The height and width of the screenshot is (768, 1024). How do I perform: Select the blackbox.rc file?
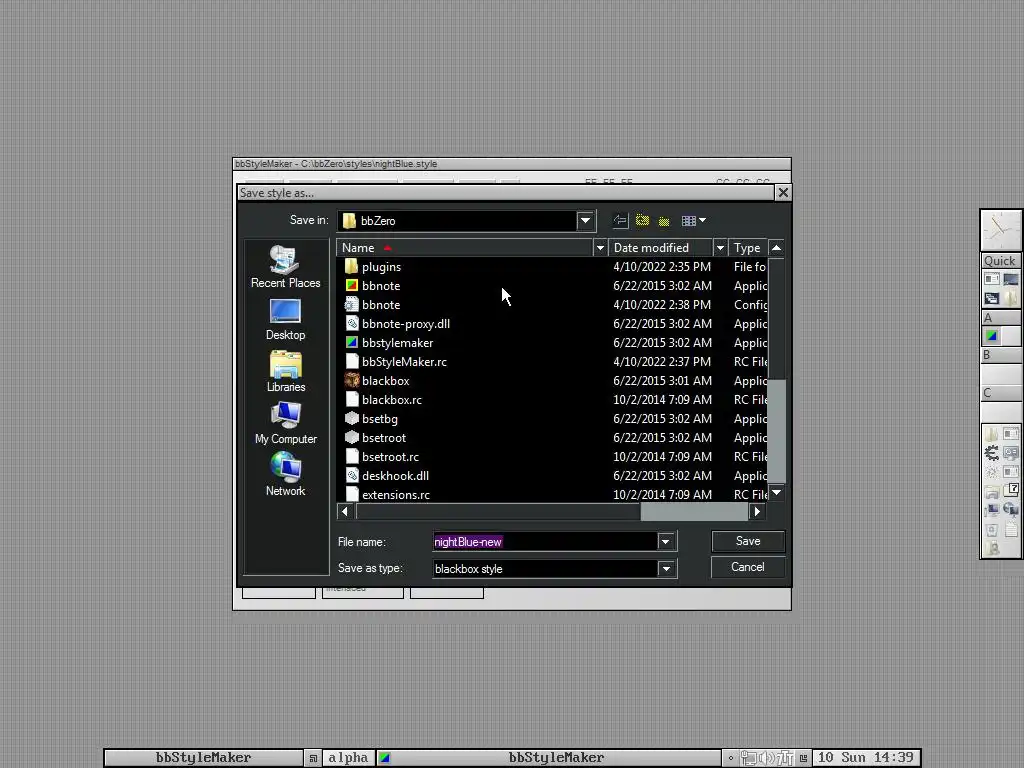392,400
